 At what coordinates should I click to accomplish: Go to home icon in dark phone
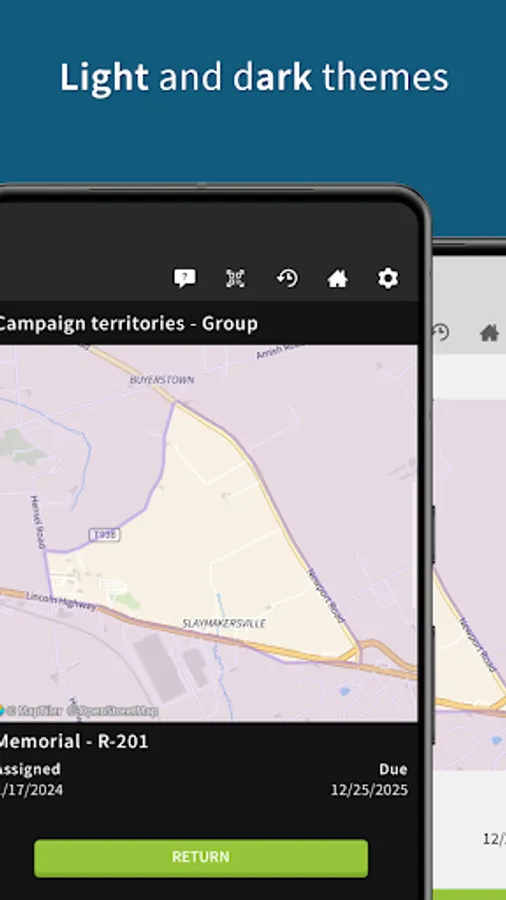coord(337,278)
